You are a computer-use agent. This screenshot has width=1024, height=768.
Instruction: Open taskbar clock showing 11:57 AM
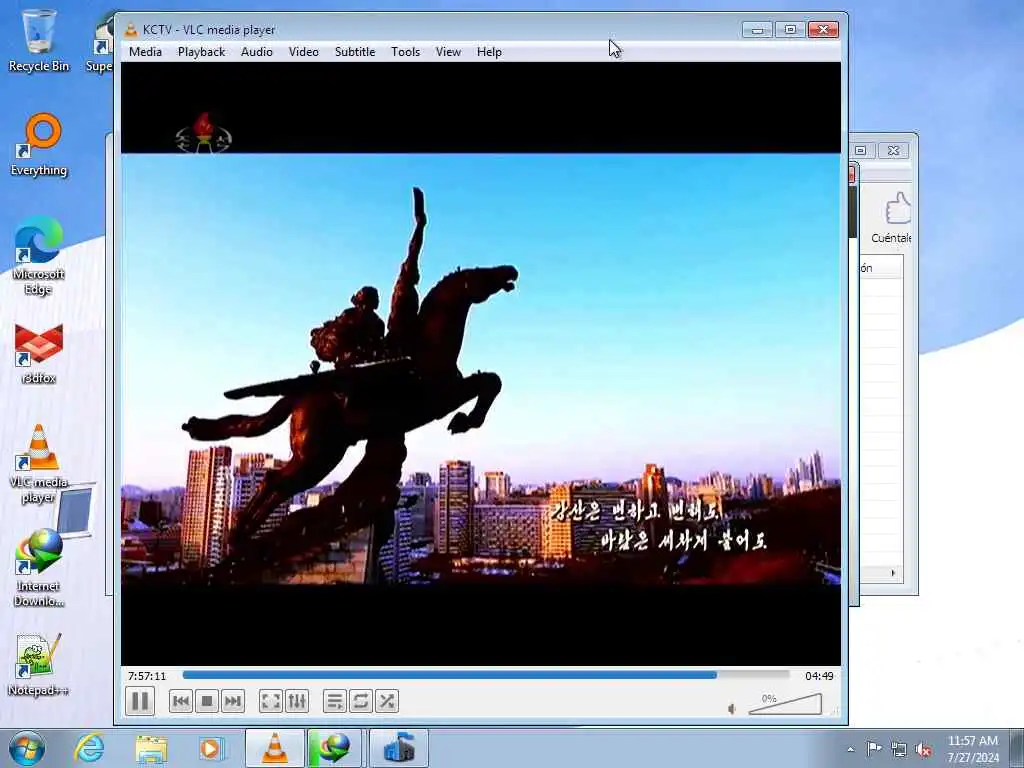[x=972, y=749]
